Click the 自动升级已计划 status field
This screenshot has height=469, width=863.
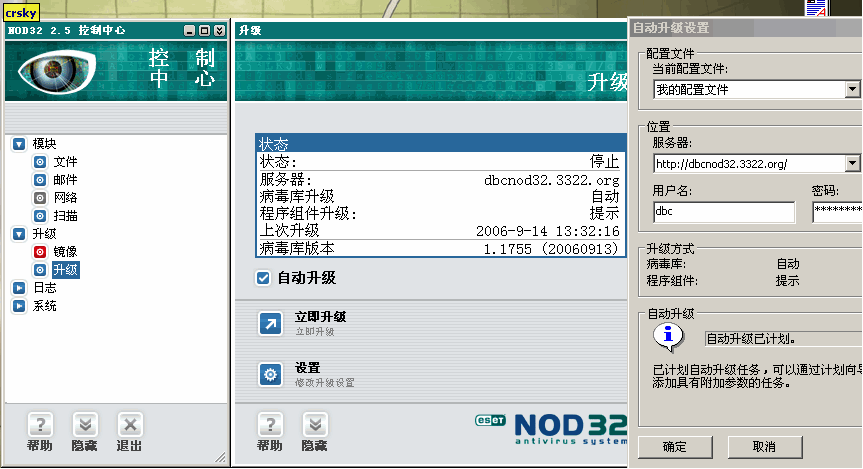coord(783,339)
